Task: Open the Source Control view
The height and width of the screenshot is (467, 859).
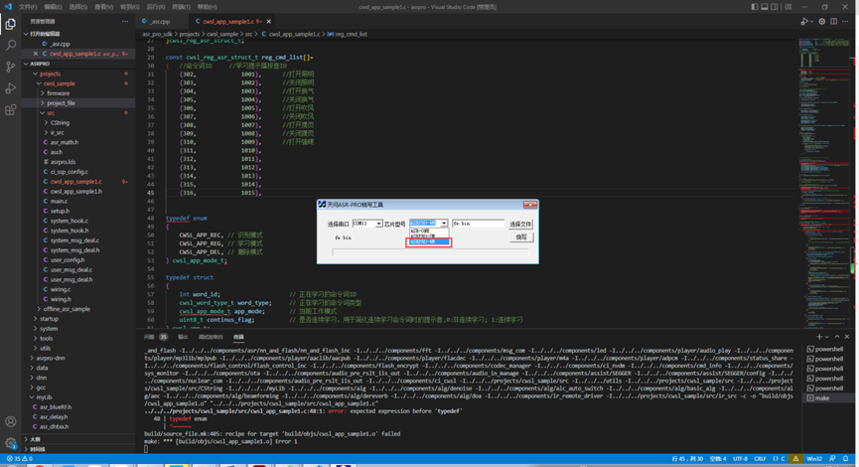Action: coord(10,67)
